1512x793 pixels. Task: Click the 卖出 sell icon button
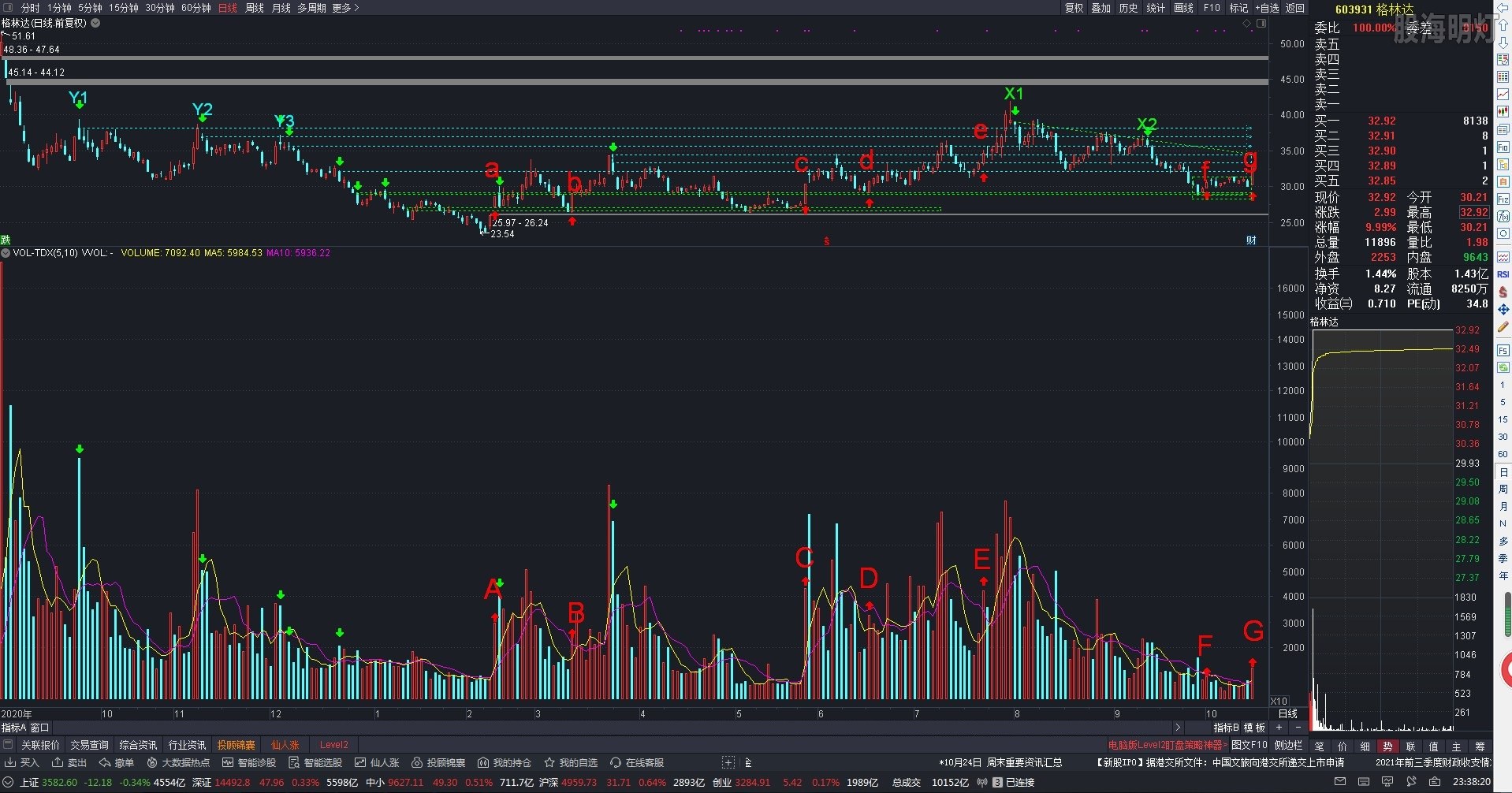coord(69,762)
